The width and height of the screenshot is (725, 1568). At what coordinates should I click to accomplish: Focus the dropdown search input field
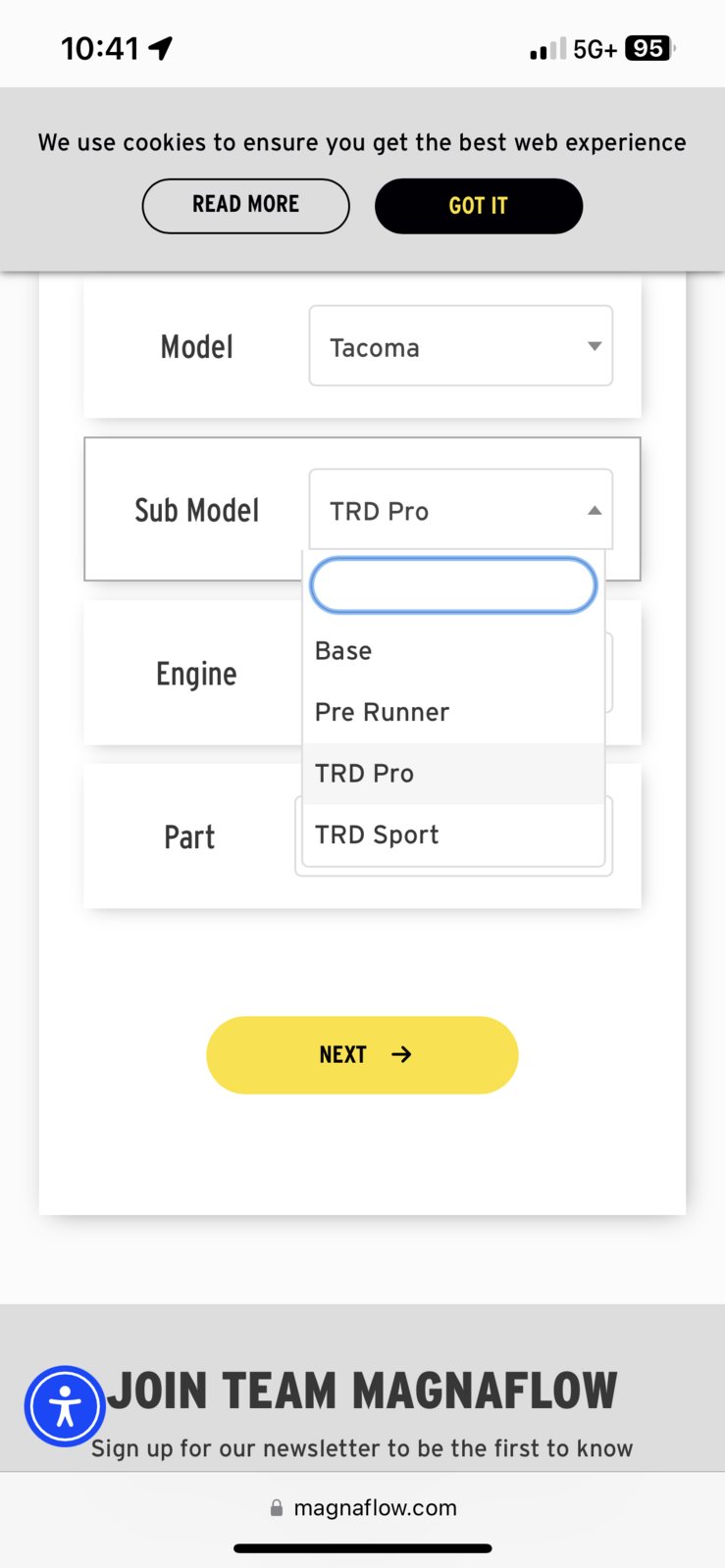[x=453, y=585]
